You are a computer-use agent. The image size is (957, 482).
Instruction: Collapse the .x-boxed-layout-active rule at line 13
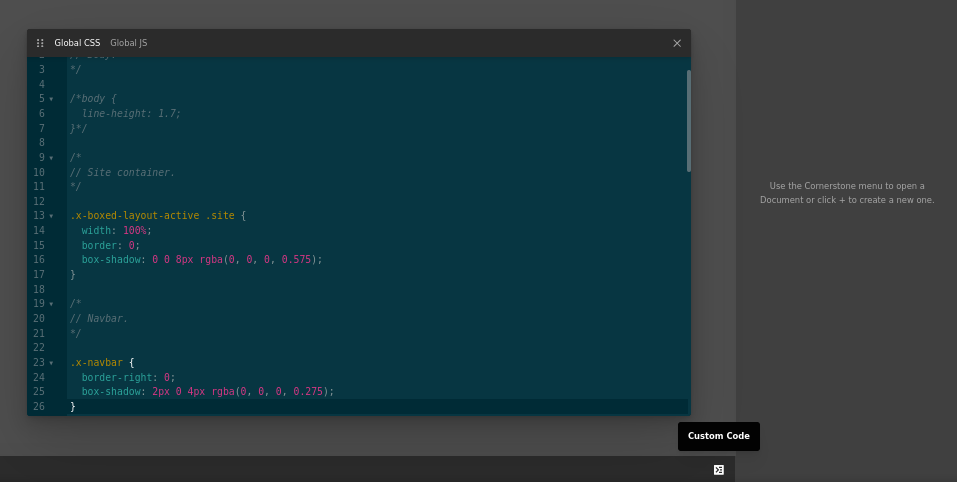click(51, 216)
